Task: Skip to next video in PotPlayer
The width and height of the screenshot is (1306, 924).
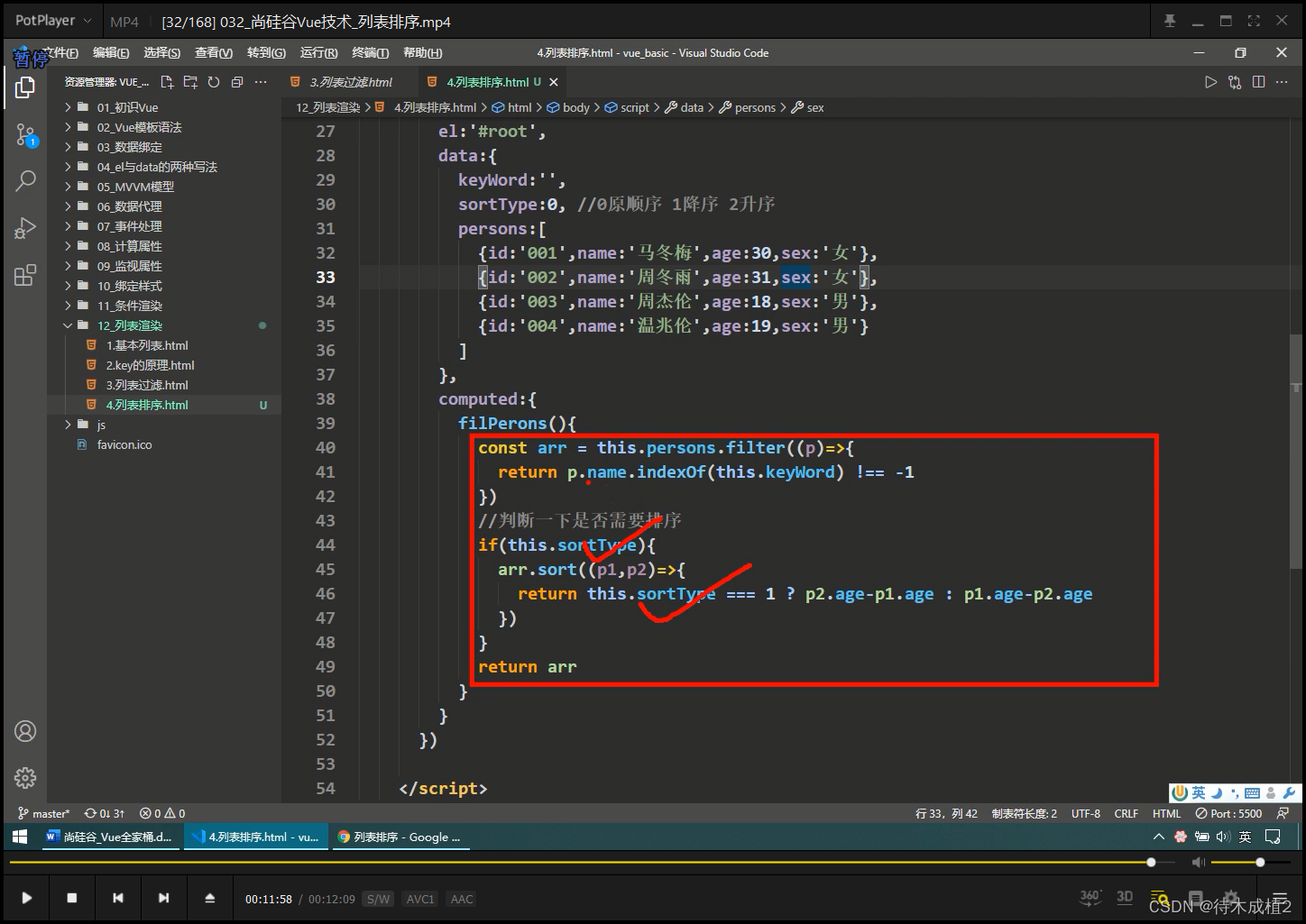Action: pyautogui.click(x=163, y=898)
